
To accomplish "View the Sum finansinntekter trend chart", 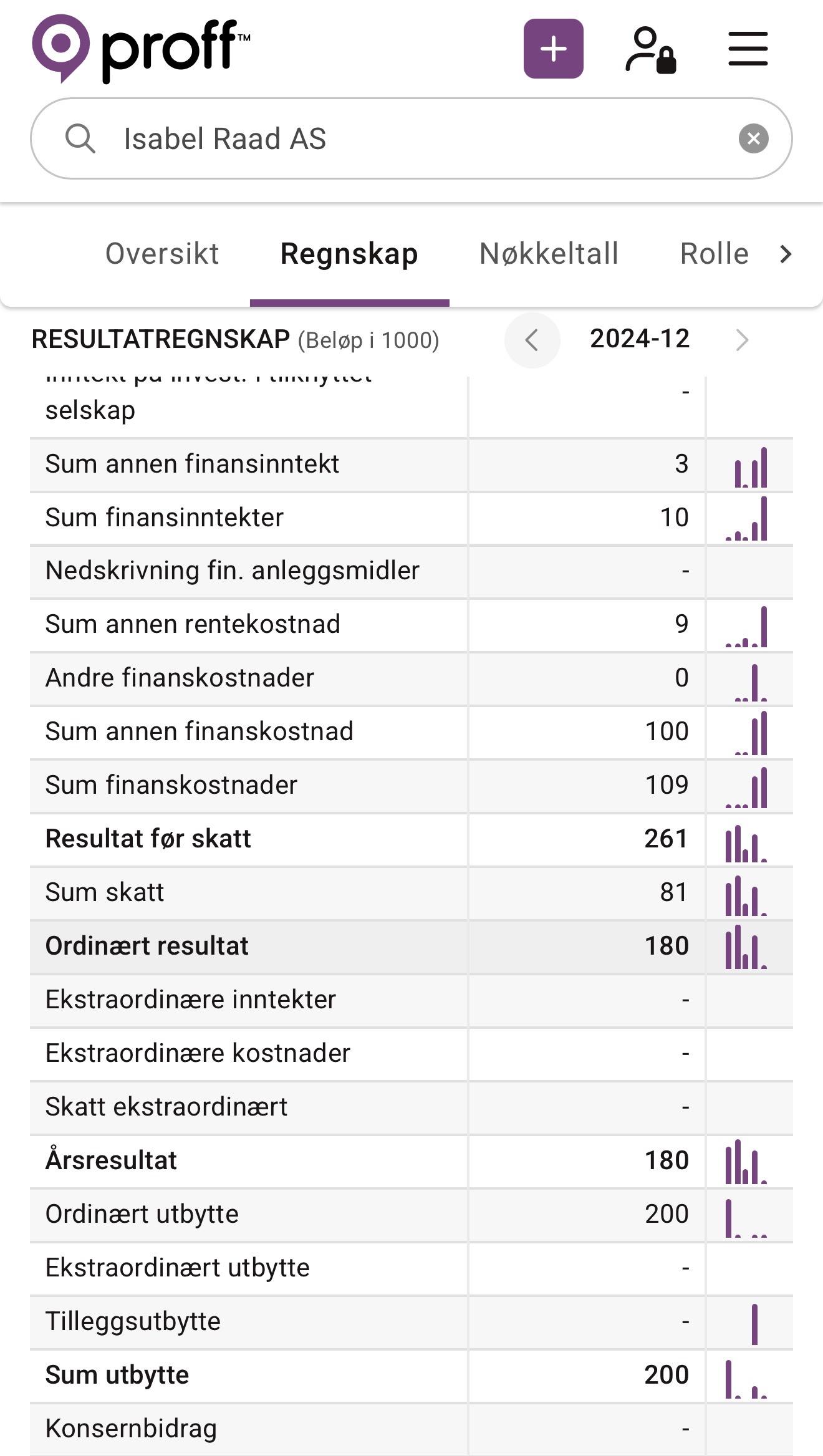I will click(x=746, y=519).
